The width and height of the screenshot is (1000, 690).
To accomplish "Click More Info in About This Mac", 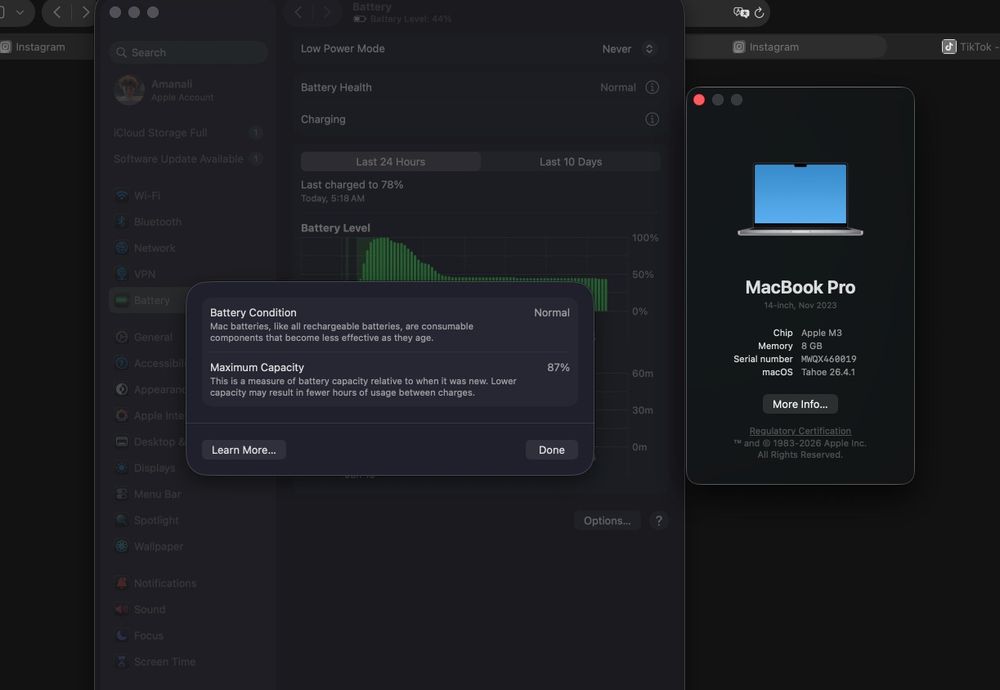I will coord(800,404).
